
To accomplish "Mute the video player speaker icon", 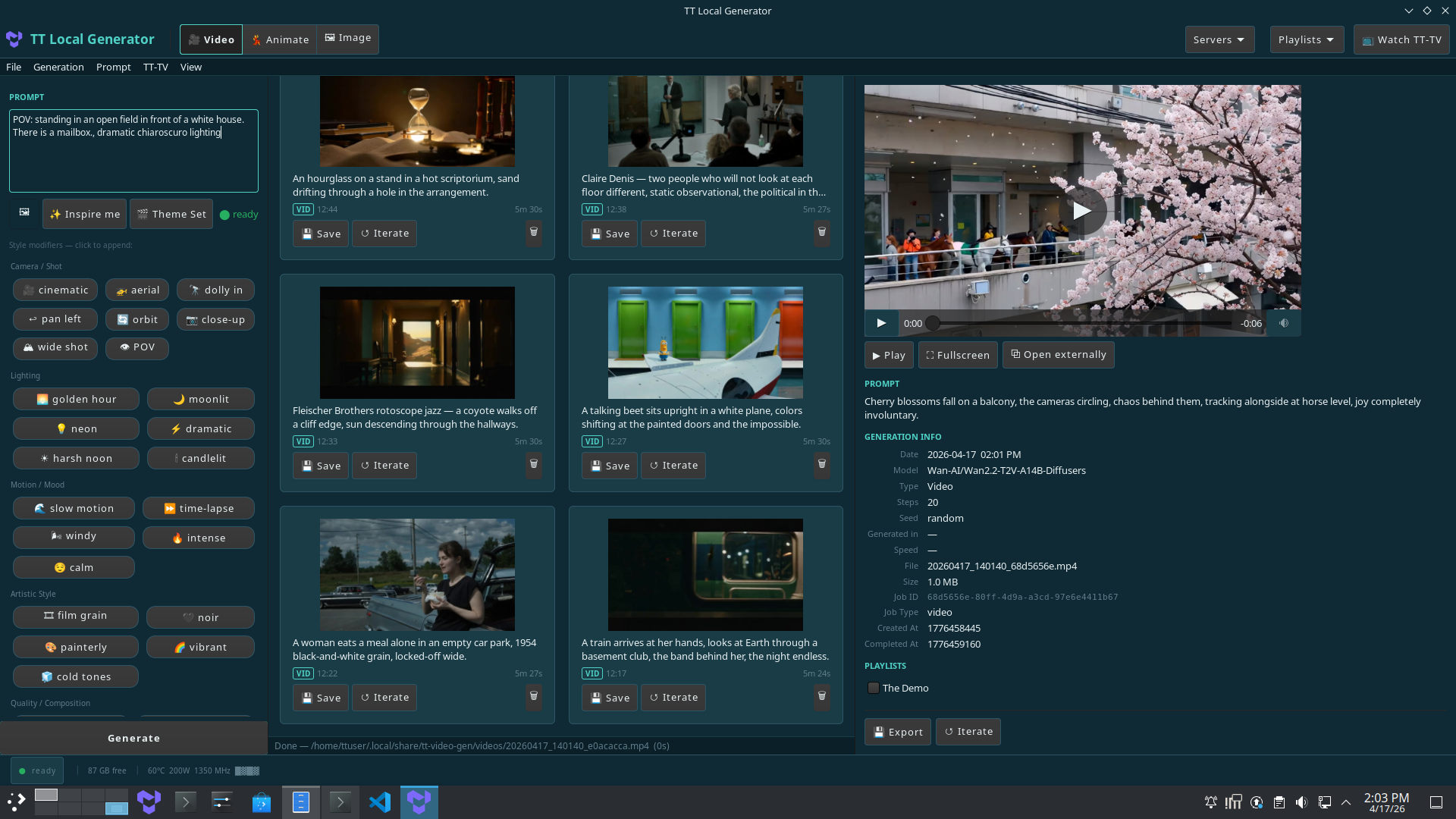I will pyautogui.click(x=1284, y=322).
